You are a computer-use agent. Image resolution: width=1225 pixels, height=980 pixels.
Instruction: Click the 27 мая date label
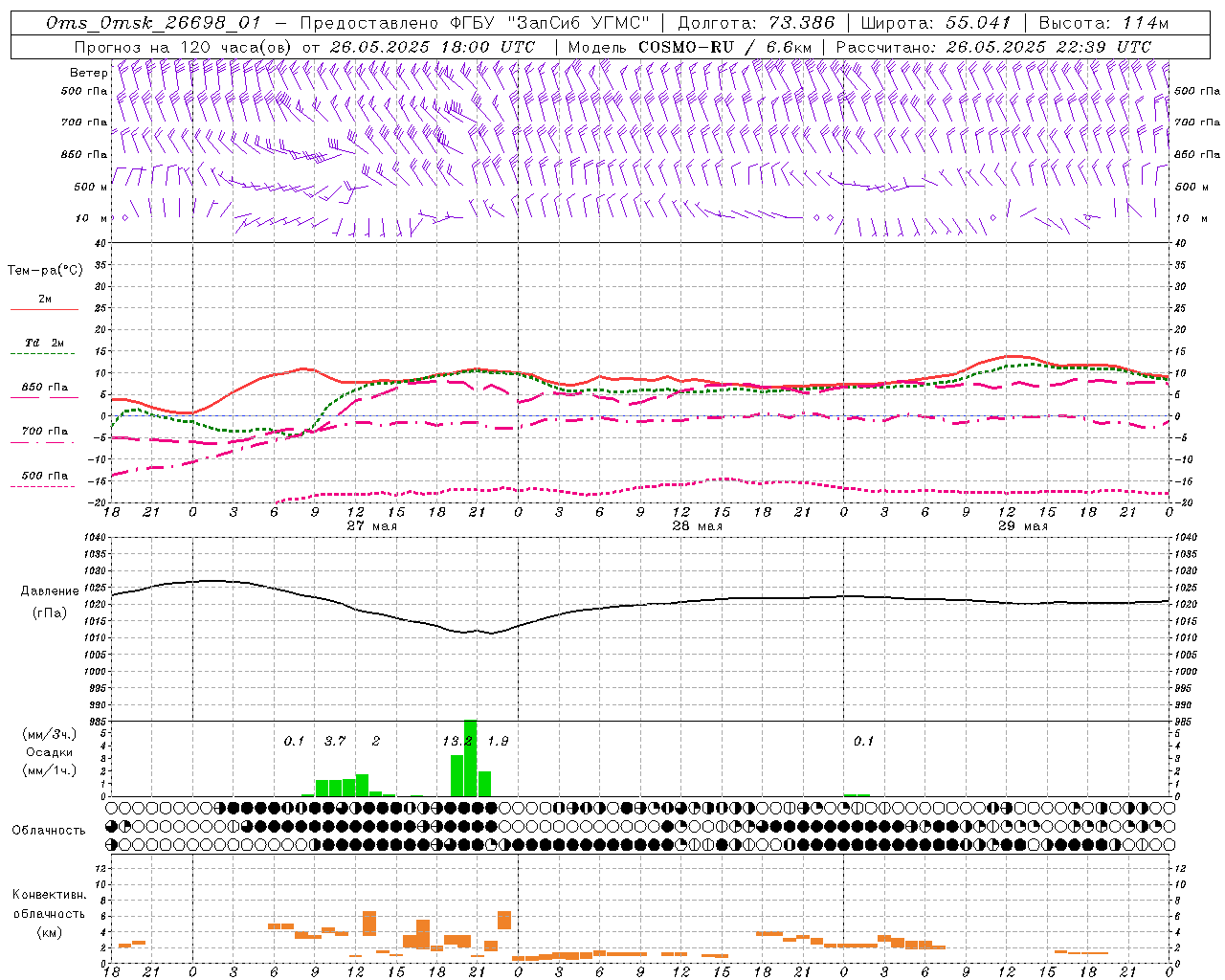click(x=371, y=525)
